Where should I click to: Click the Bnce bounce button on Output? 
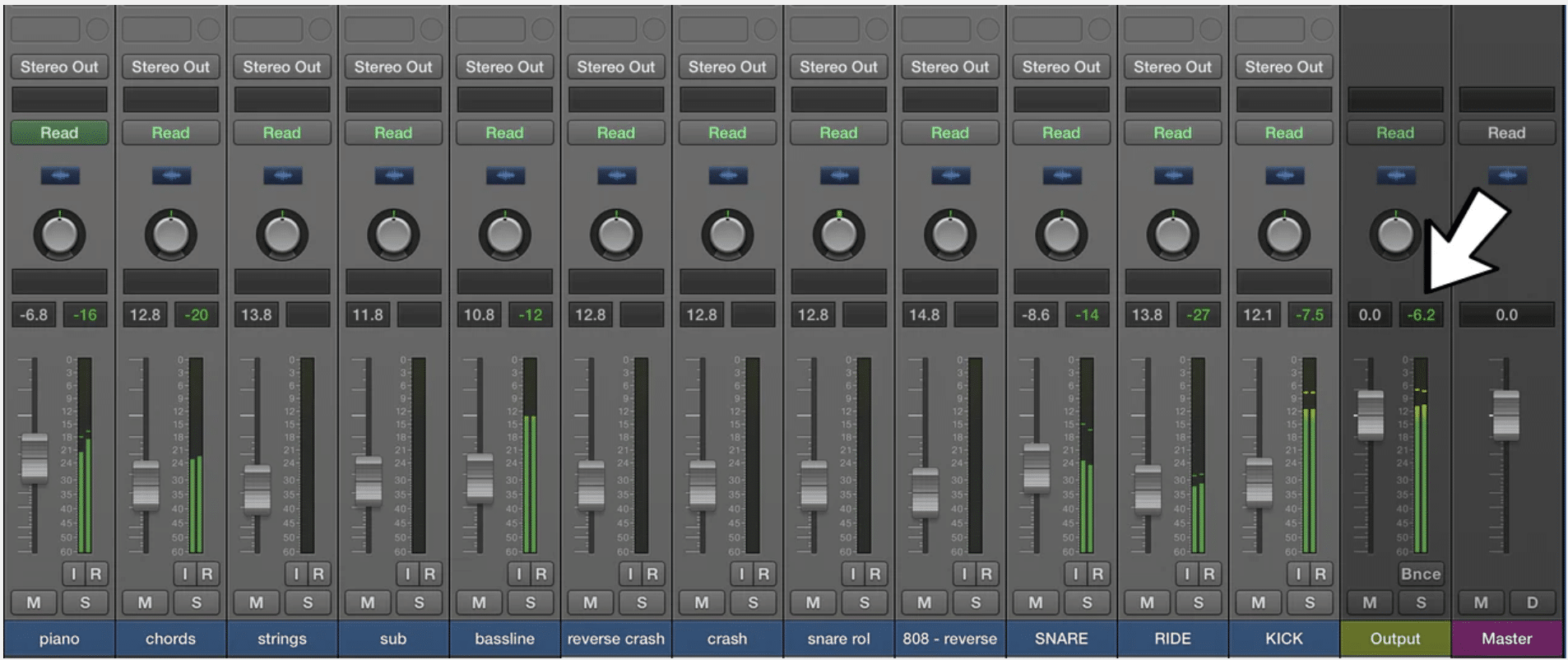1422,574
